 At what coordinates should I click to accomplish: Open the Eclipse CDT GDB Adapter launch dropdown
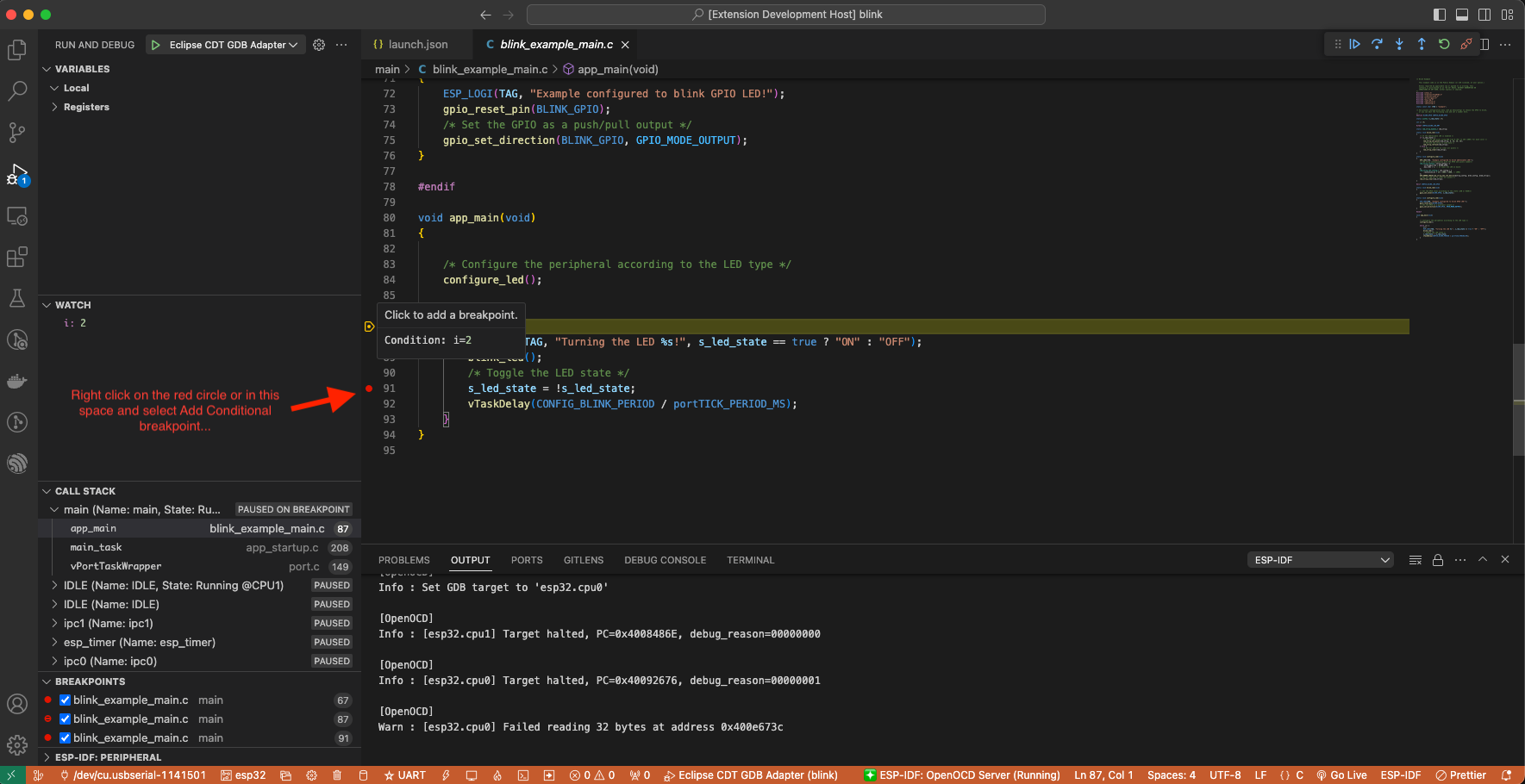(x=225, y=44)
